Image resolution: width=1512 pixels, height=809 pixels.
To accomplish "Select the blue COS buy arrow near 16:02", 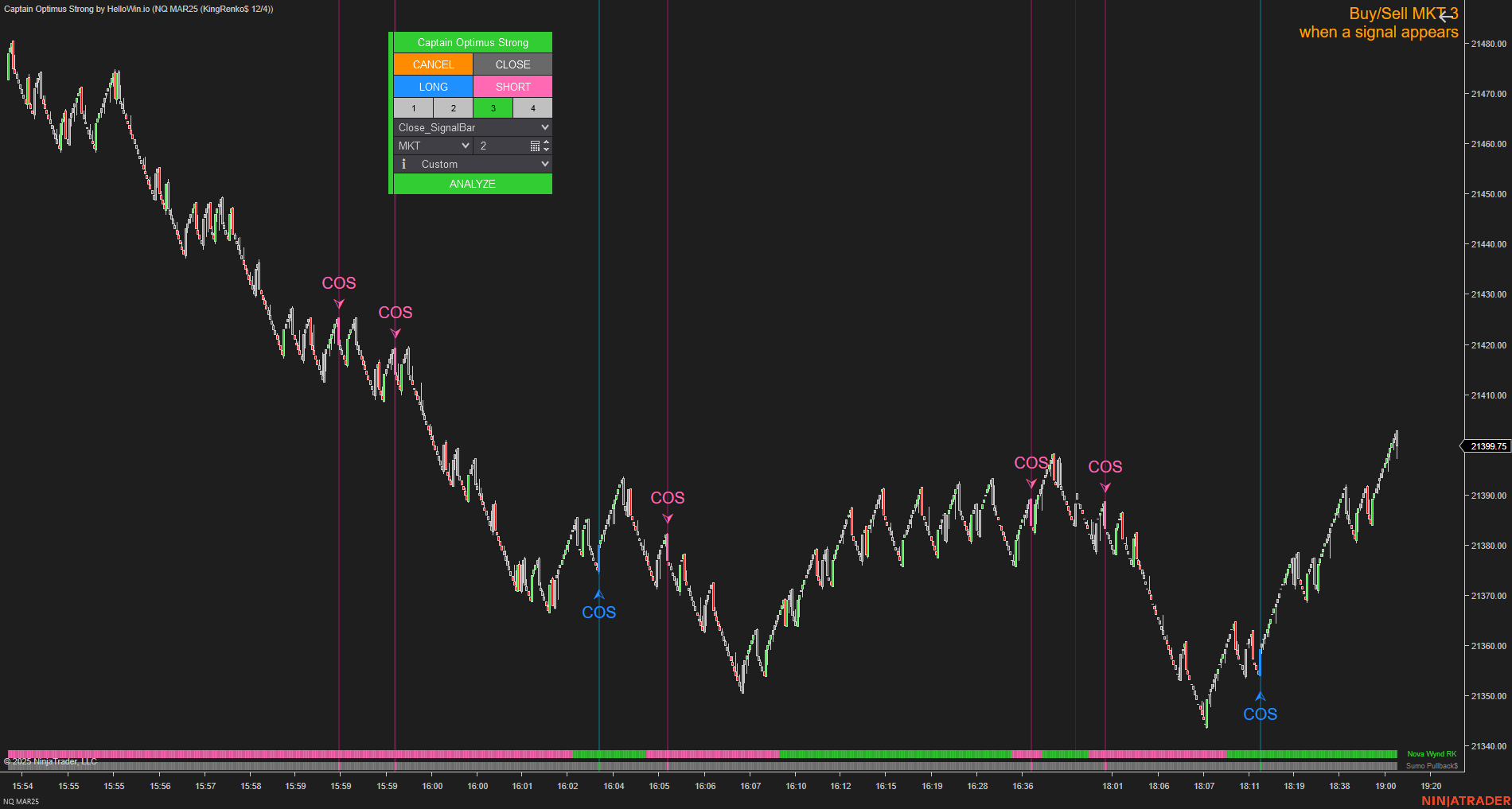I will pos(599,593).
